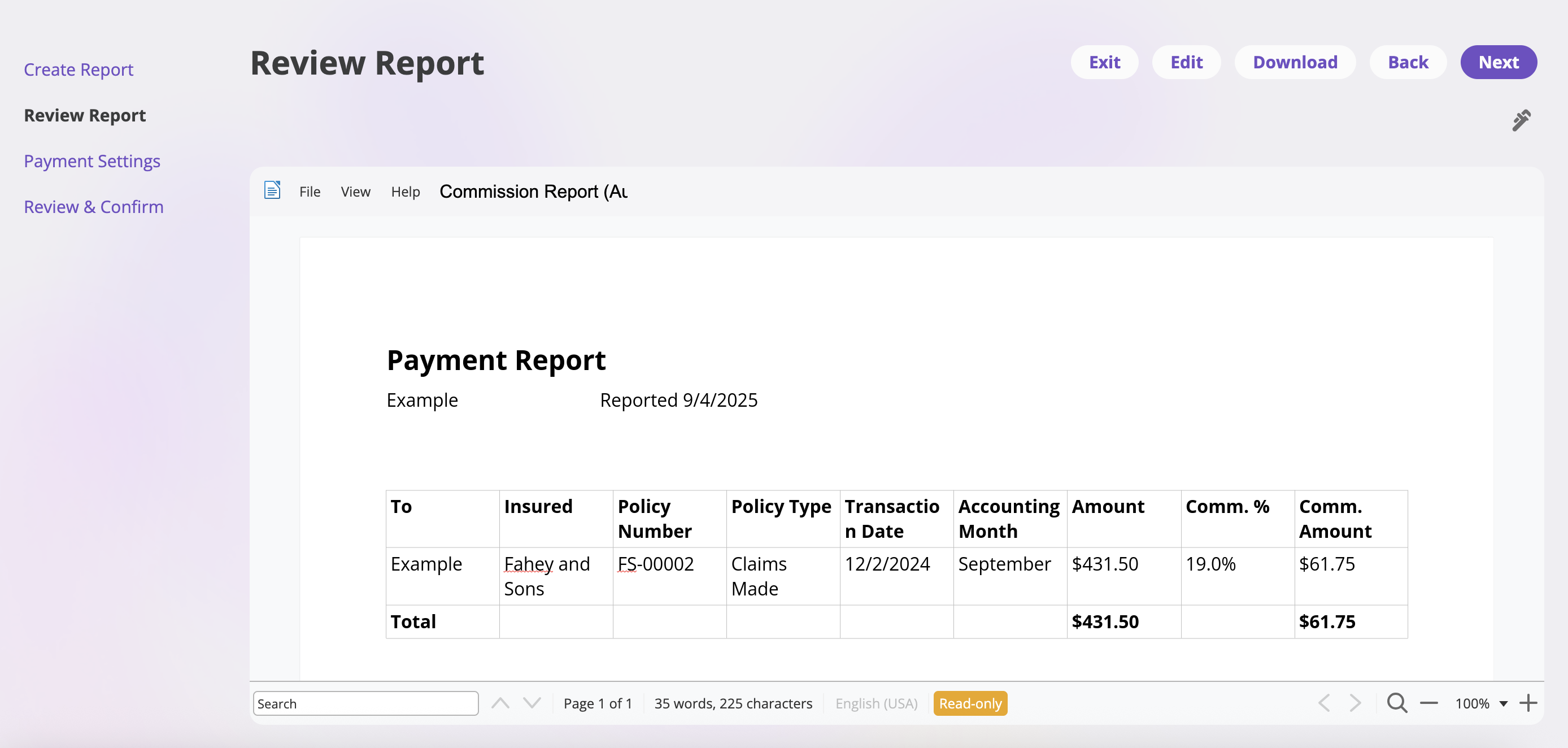Zoom out with the minus icon
1568x748 pixels.
tap(1428, 703)
